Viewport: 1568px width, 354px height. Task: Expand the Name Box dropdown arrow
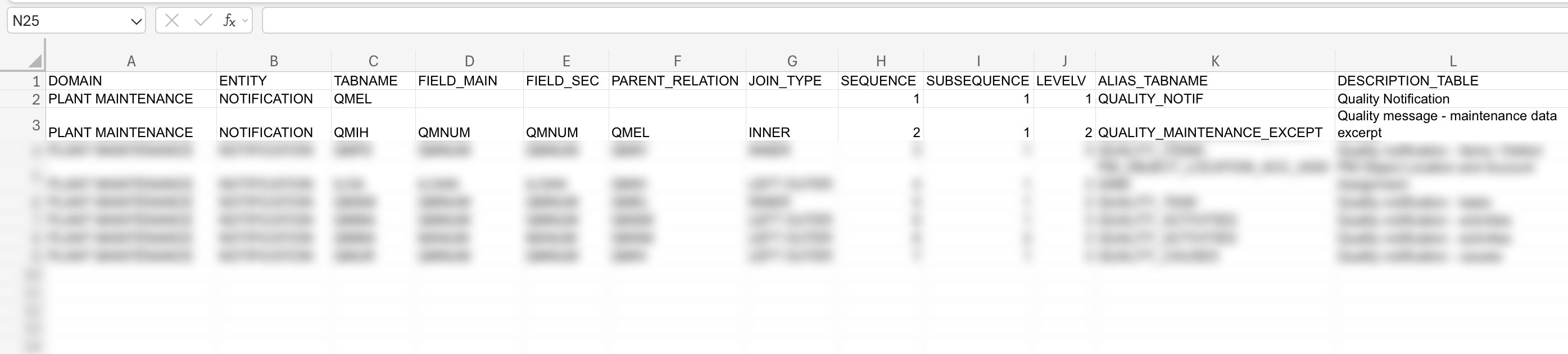pyautogui.click(x=136, y=21)
